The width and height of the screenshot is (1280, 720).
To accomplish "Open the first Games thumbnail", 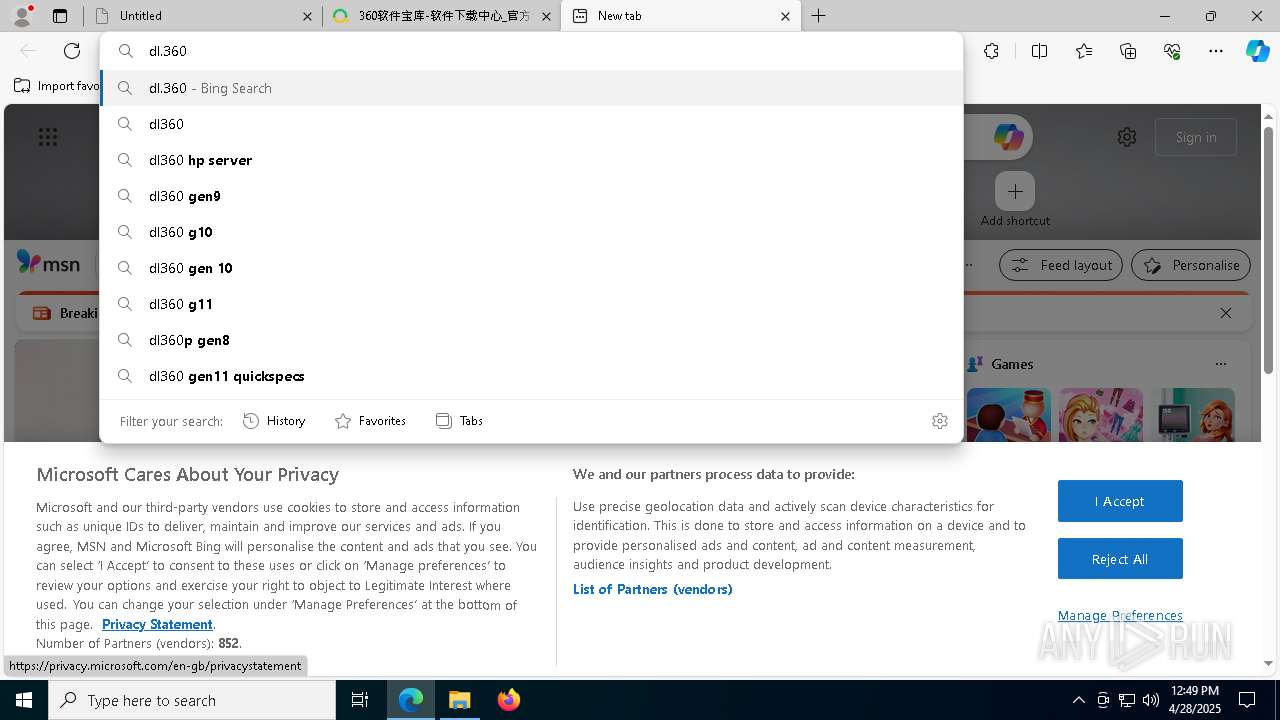I will coord(1009,414).
